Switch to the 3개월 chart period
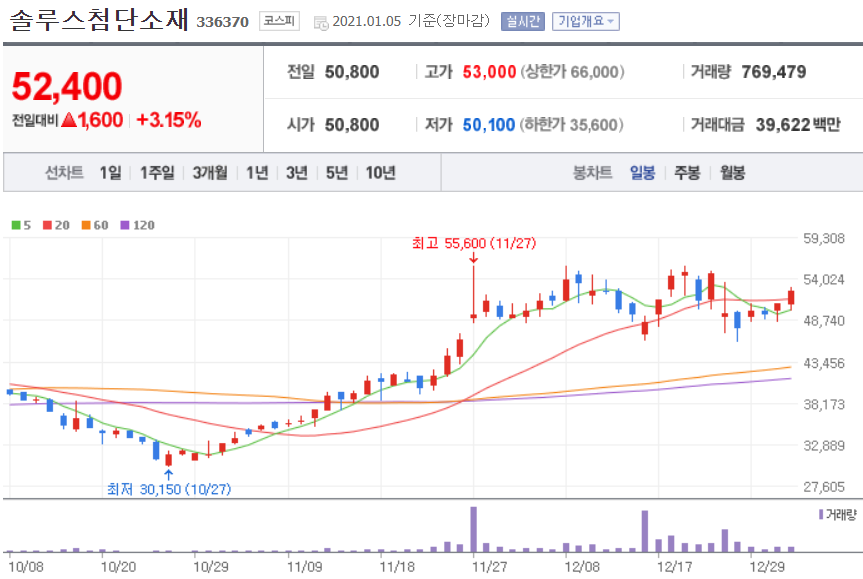 (210, 173)
